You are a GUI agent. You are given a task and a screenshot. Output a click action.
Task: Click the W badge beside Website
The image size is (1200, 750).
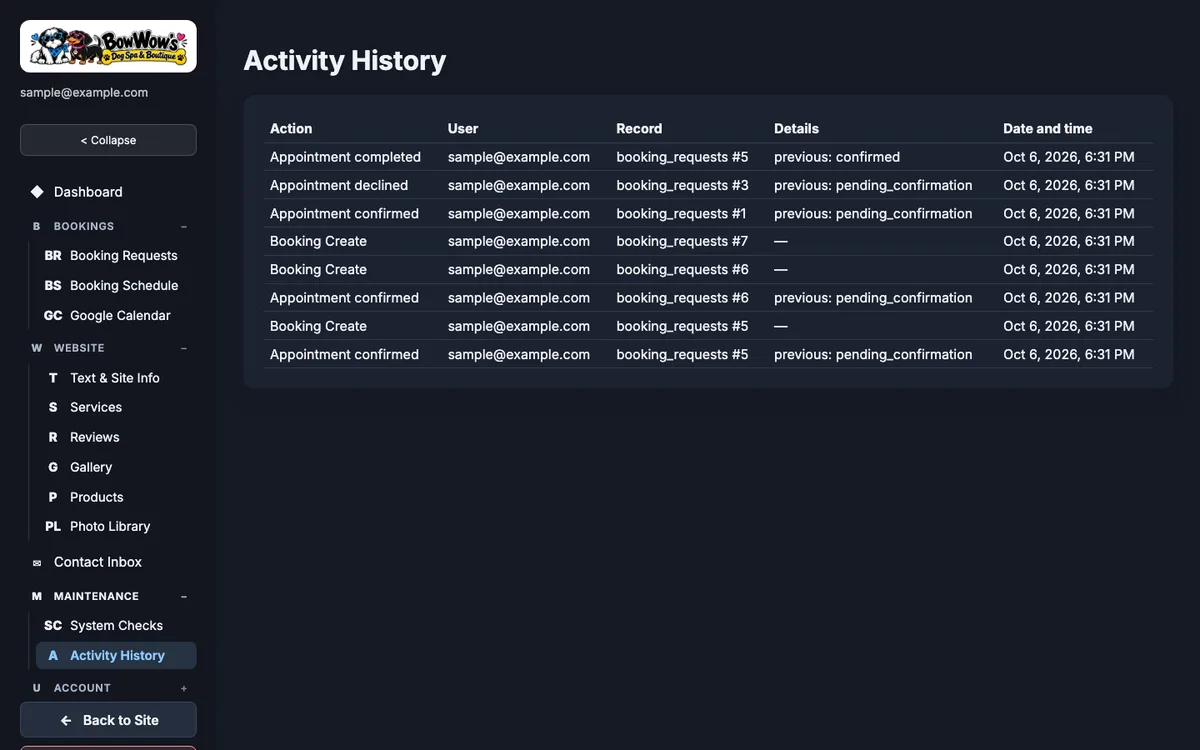tap(37, 348)
